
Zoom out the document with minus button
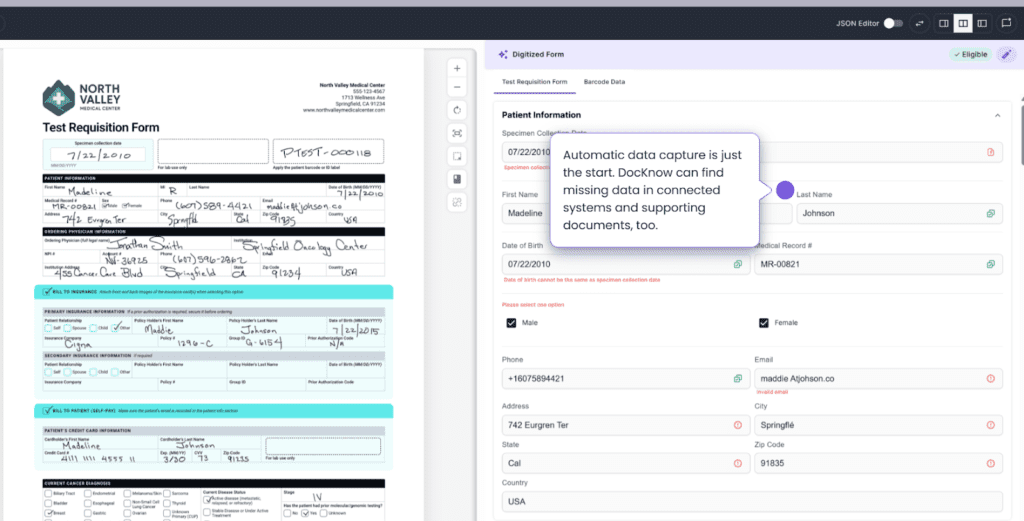point(457,88)
